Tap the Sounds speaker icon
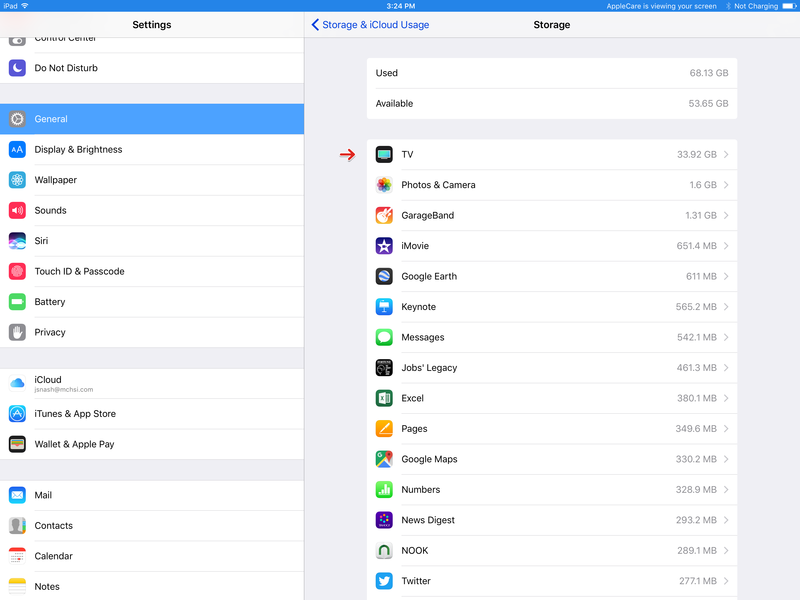 (x=17, y=210)
